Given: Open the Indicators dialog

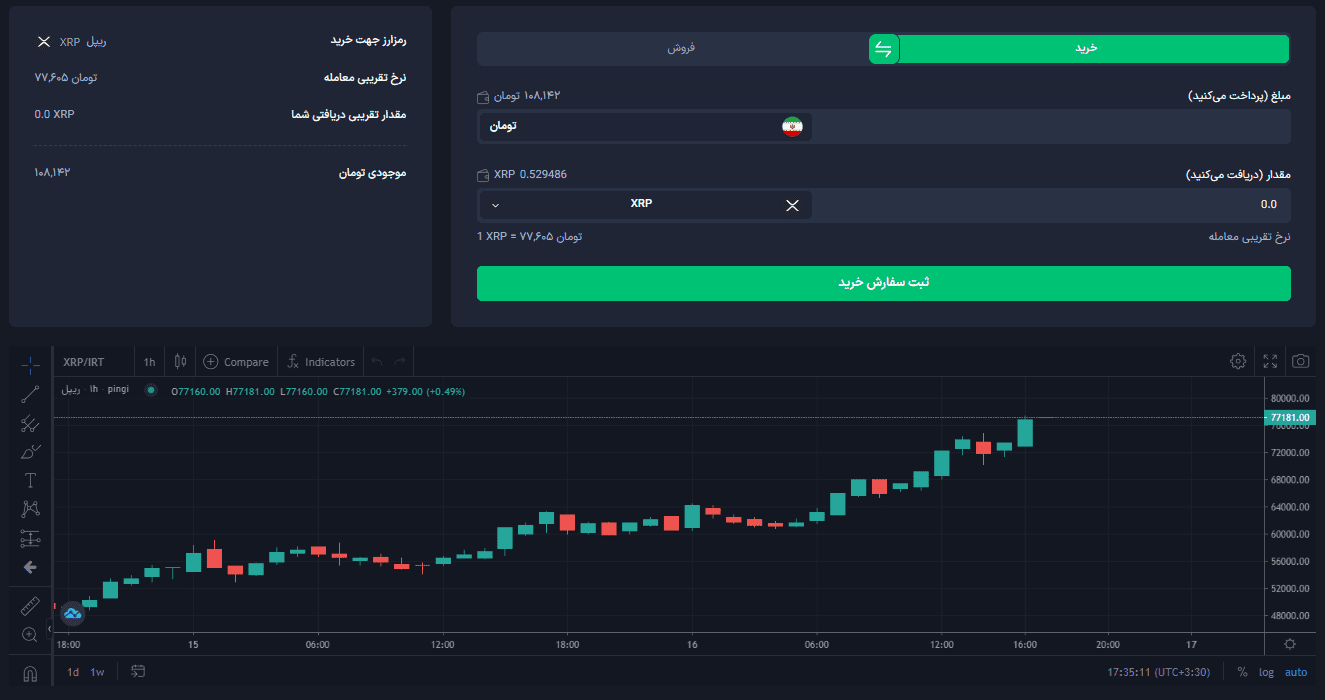Looking at the screenshot, I should pyautogui.click(x=320, y=362).
